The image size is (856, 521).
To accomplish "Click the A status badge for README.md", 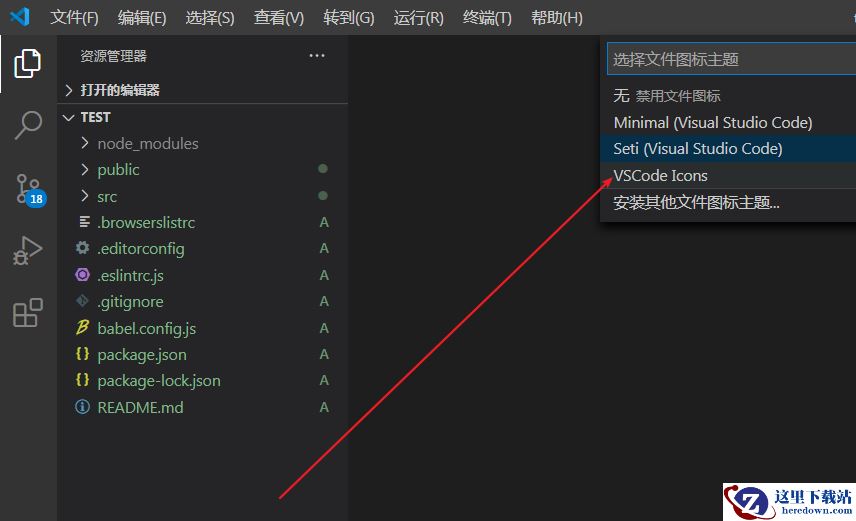I will [x=324, y=407].
